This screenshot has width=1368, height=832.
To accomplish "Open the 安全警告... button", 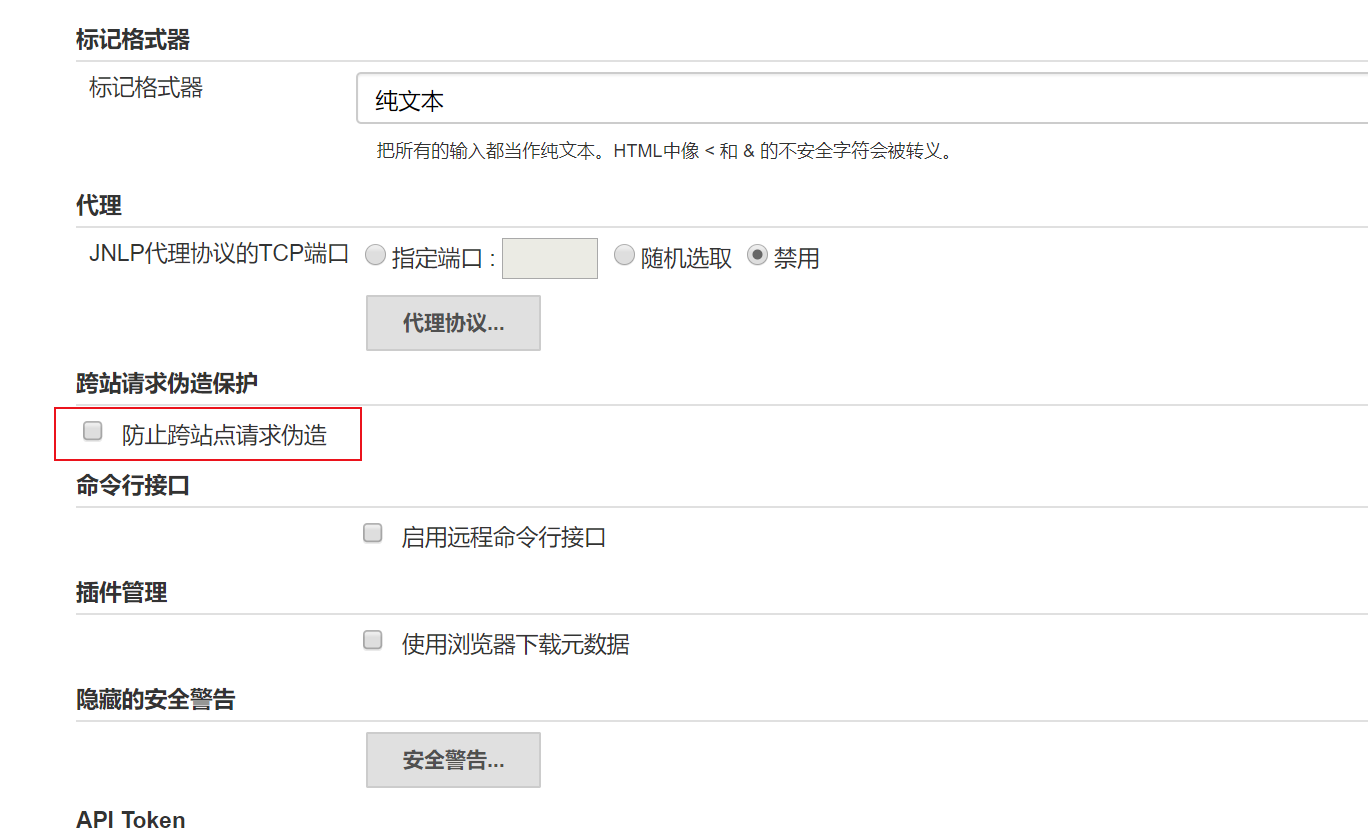I will pos(453,760).
